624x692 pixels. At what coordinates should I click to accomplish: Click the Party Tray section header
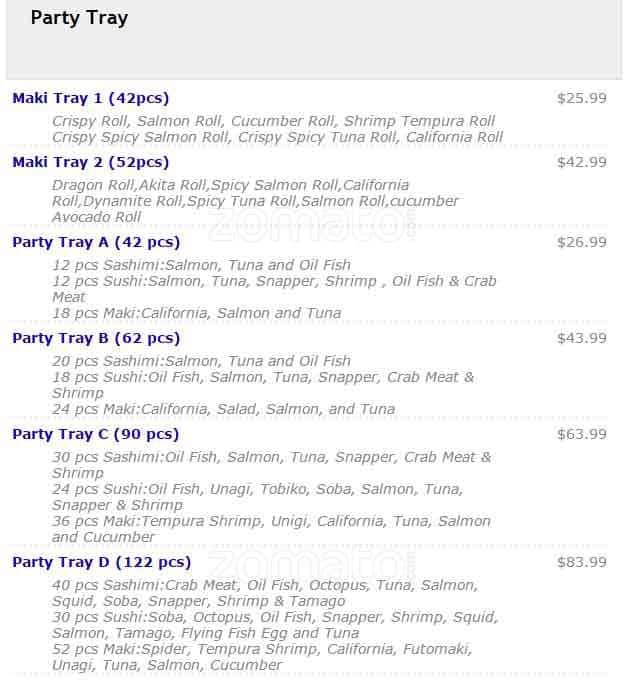pyautogui.click(x=79, y=18)
